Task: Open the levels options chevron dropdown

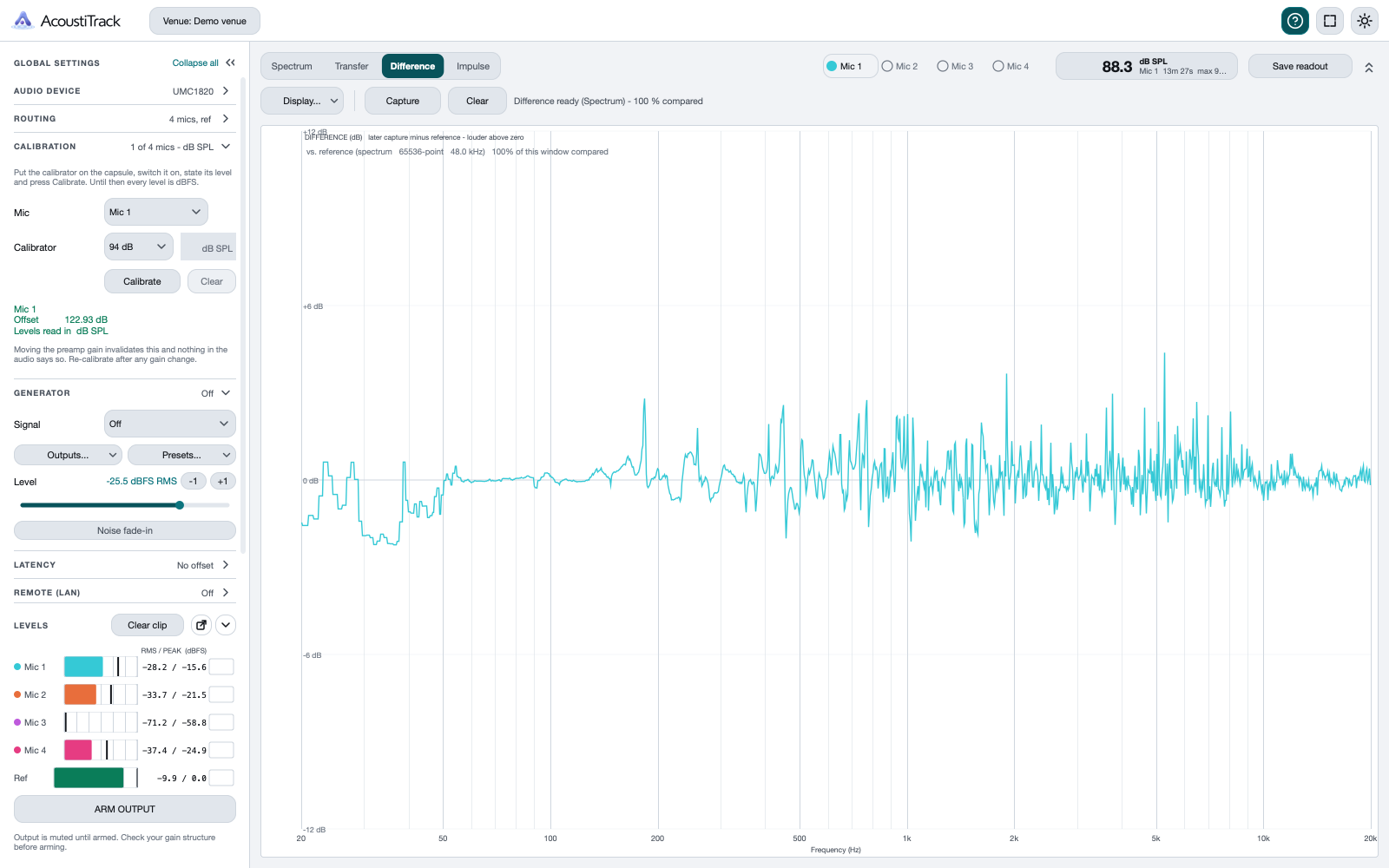Action: click(226, 625)
